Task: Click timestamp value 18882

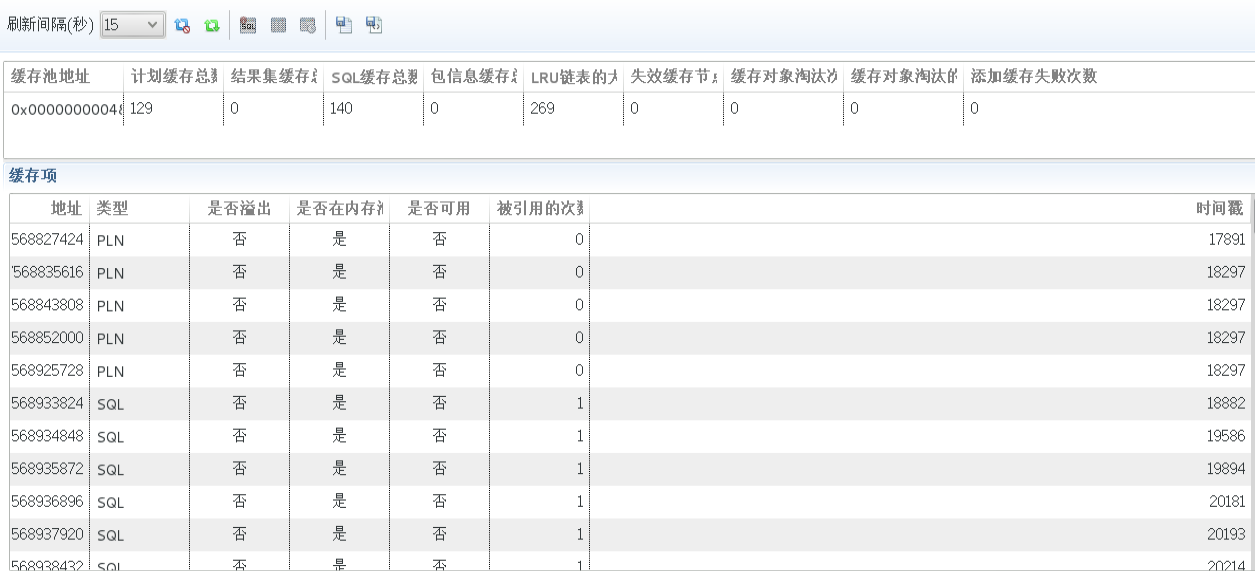Action: click(x=1226, y=403)
